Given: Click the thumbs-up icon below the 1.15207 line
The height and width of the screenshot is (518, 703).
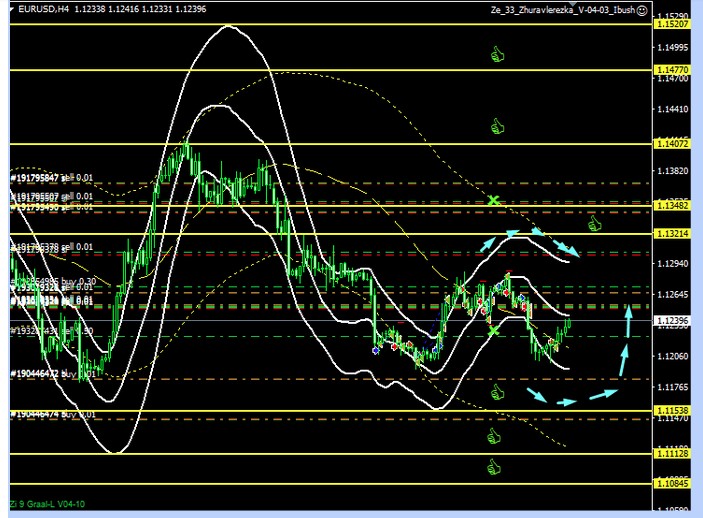Looking at the screenshot, I should (x=496, y=54).
